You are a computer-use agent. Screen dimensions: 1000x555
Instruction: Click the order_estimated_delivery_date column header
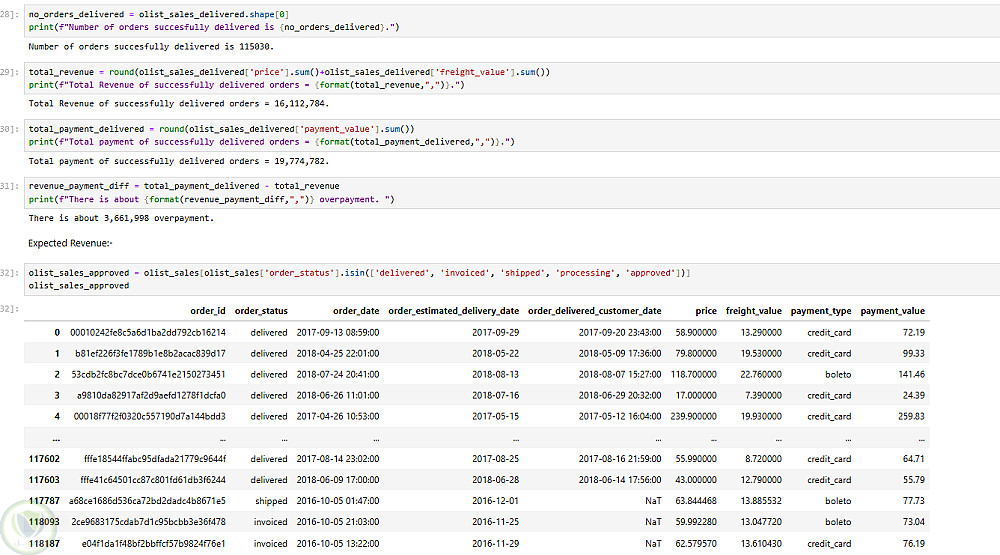tap(453, 311)
